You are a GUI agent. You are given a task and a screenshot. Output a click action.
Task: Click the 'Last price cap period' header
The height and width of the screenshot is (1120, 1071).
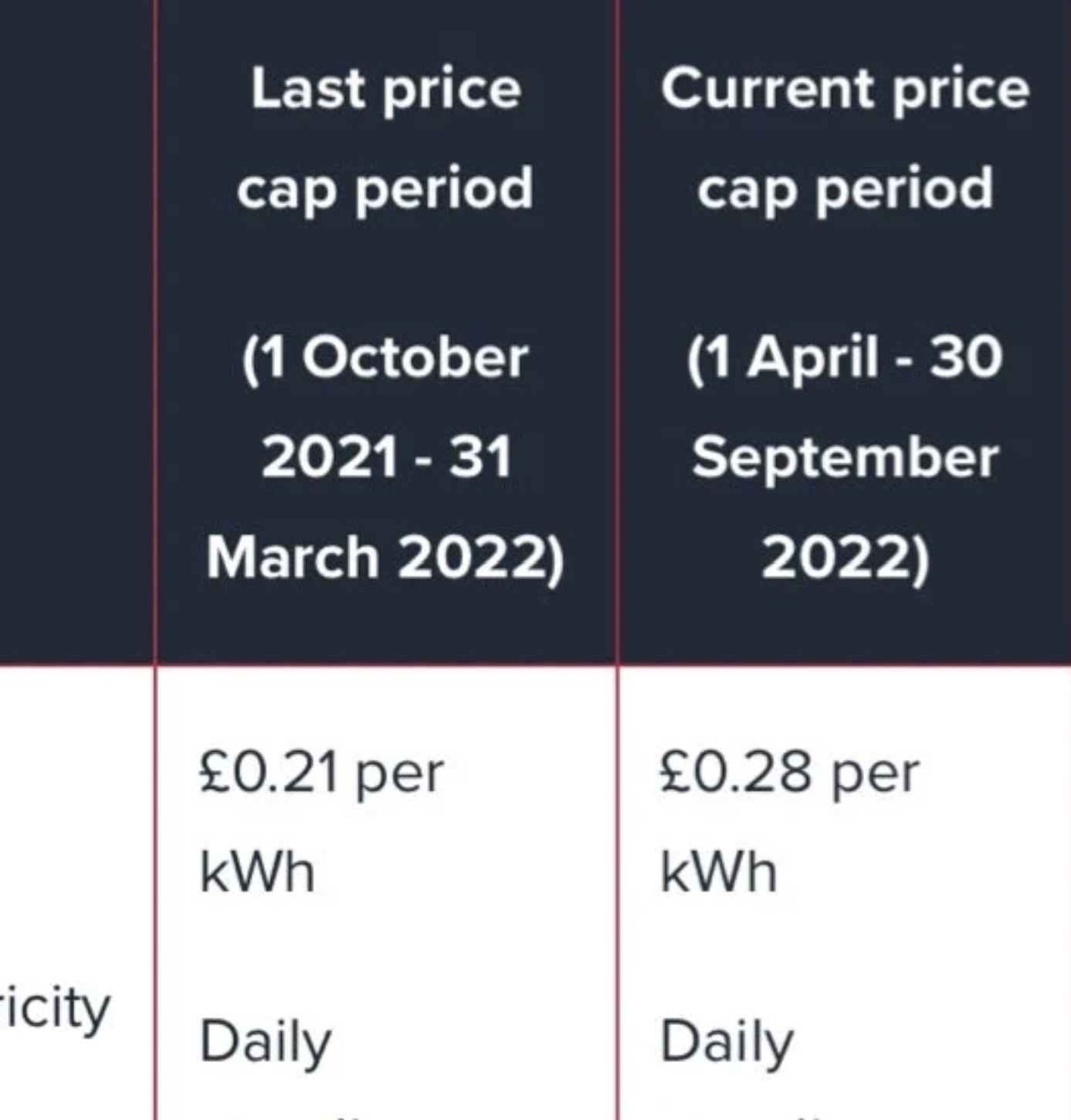385,138
